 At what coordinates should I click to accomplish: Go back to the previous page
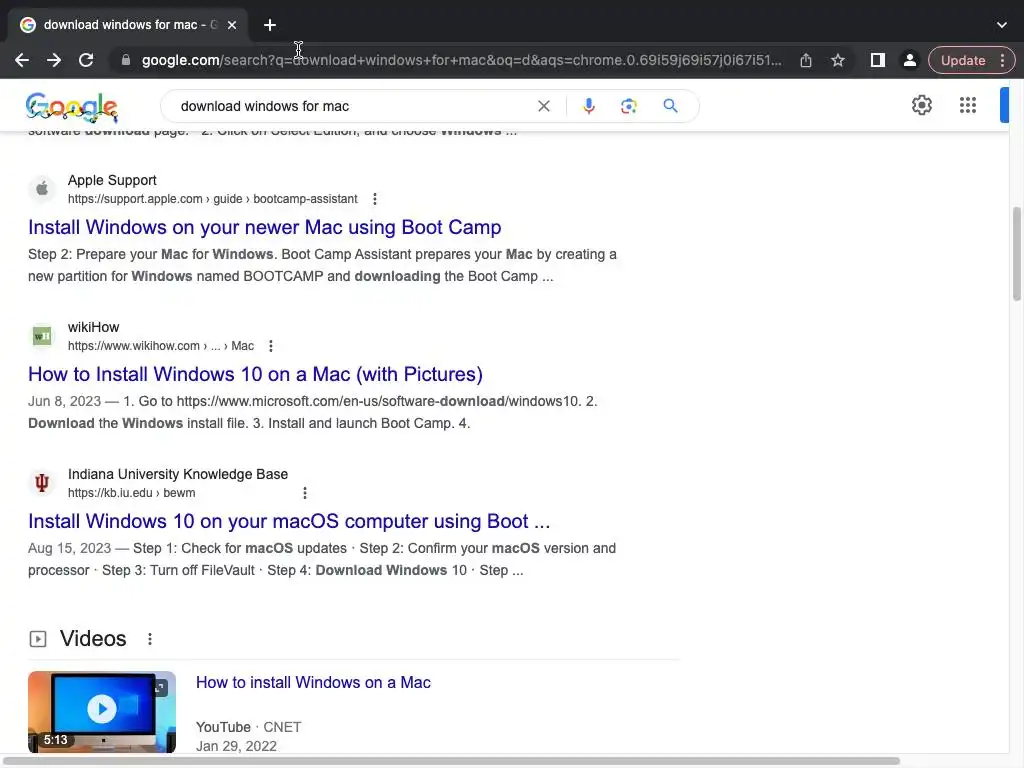(x=22, y=60)
